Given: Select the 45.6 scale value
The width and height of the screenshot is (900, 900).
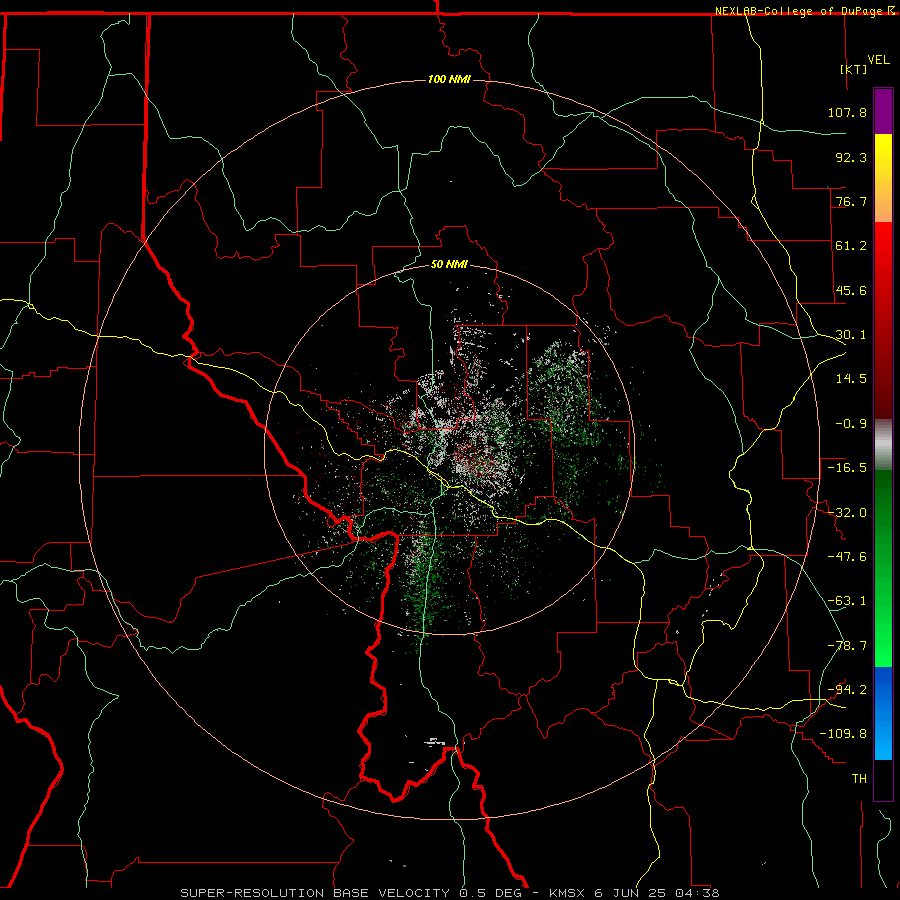Looking at the screenshot, I should [851, 290].
